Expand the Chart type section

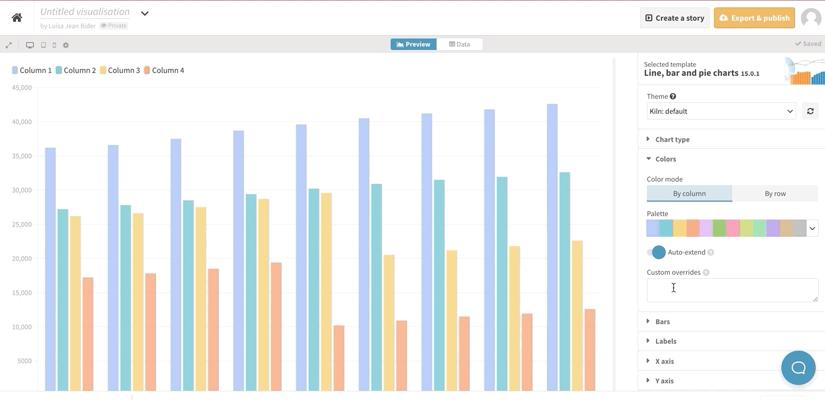coord(672,139)
